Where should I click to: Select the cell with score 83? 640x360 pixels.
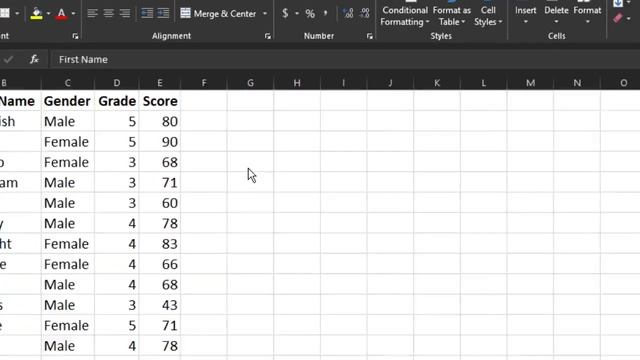(160, 244)
